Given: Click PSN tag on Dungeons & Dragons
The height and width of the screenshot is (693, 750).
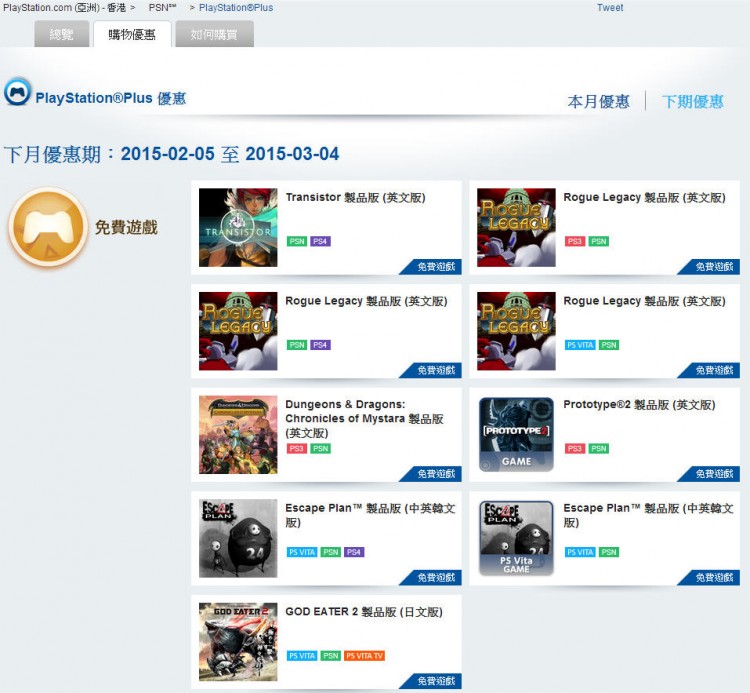Looking at the screenshot, I should 320,449.
